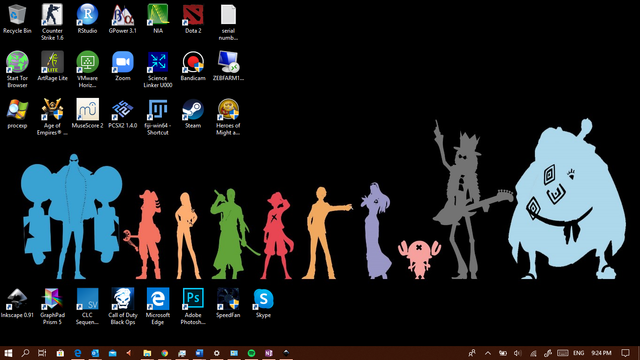Switch to OneNote on the taskbar
Screen dimensions: 640x360
[269, 353]
